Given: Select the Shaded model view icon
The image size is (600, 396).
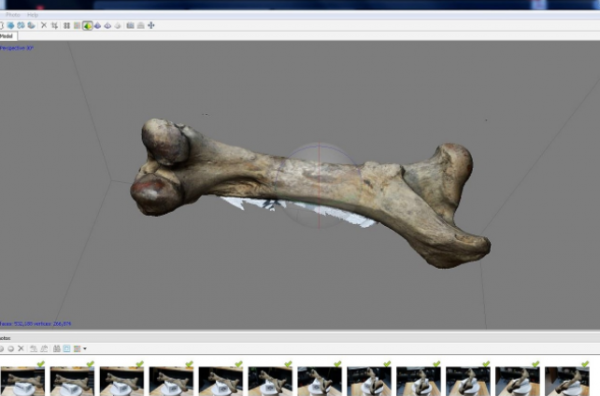Looking at the screenshot, I should 98,26.
